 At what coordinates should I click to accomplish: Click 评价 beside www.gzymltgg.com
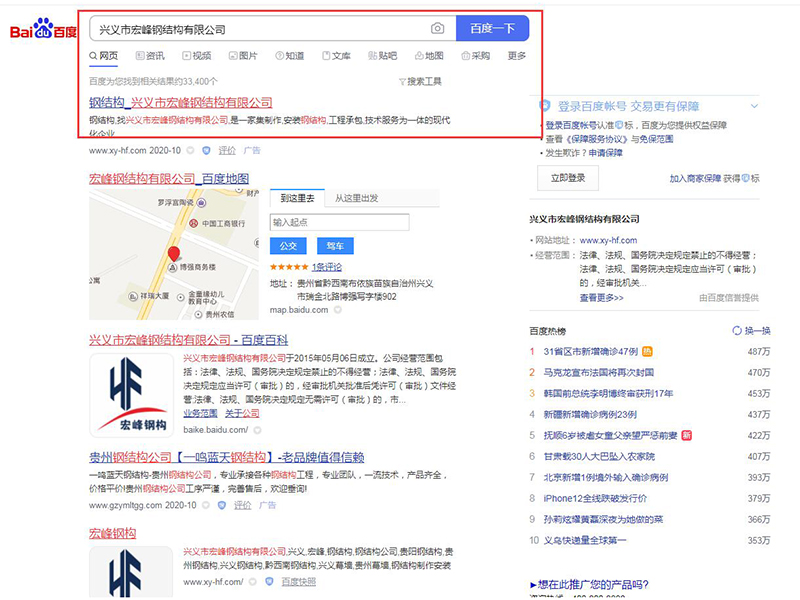point(242,505)
